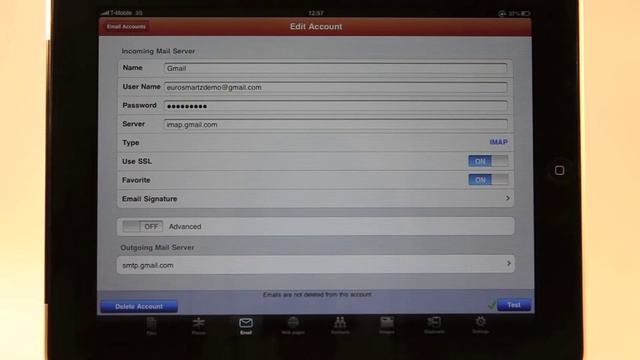Edit the Server field imap.gmail.com
Screen dimensions: 640x360
click(x=336, y=124)
